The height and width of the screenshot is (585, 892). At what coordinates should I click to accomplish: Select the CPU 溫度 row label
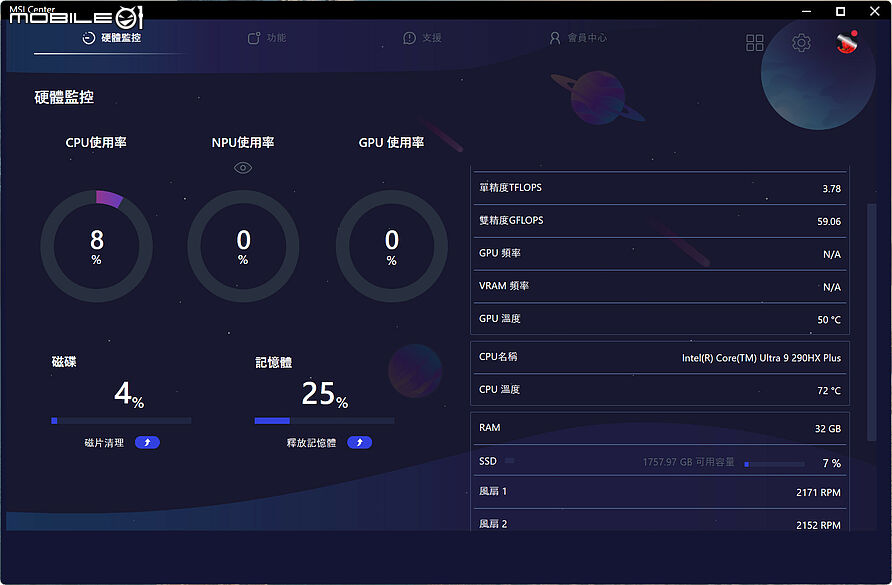[499, 390]
